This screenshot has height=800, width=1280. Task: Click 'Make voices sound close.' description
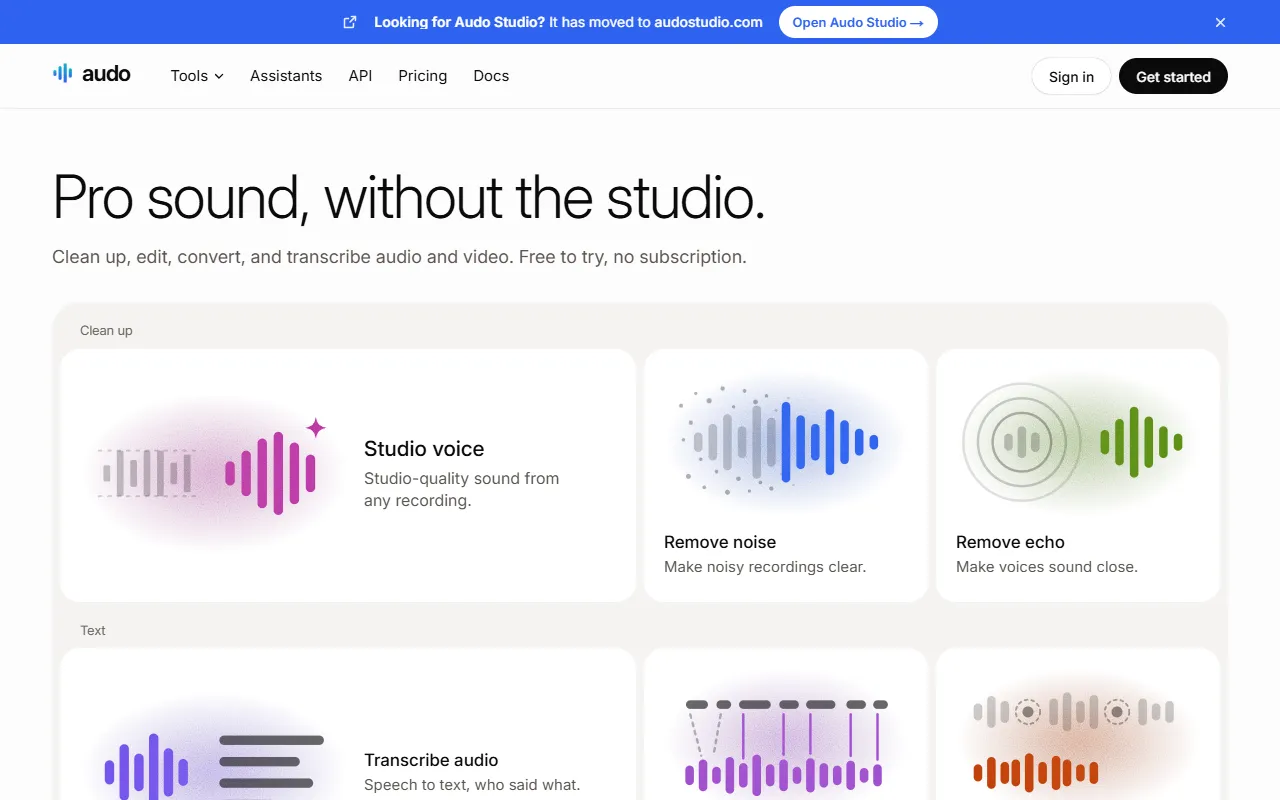click(1047, 567)
